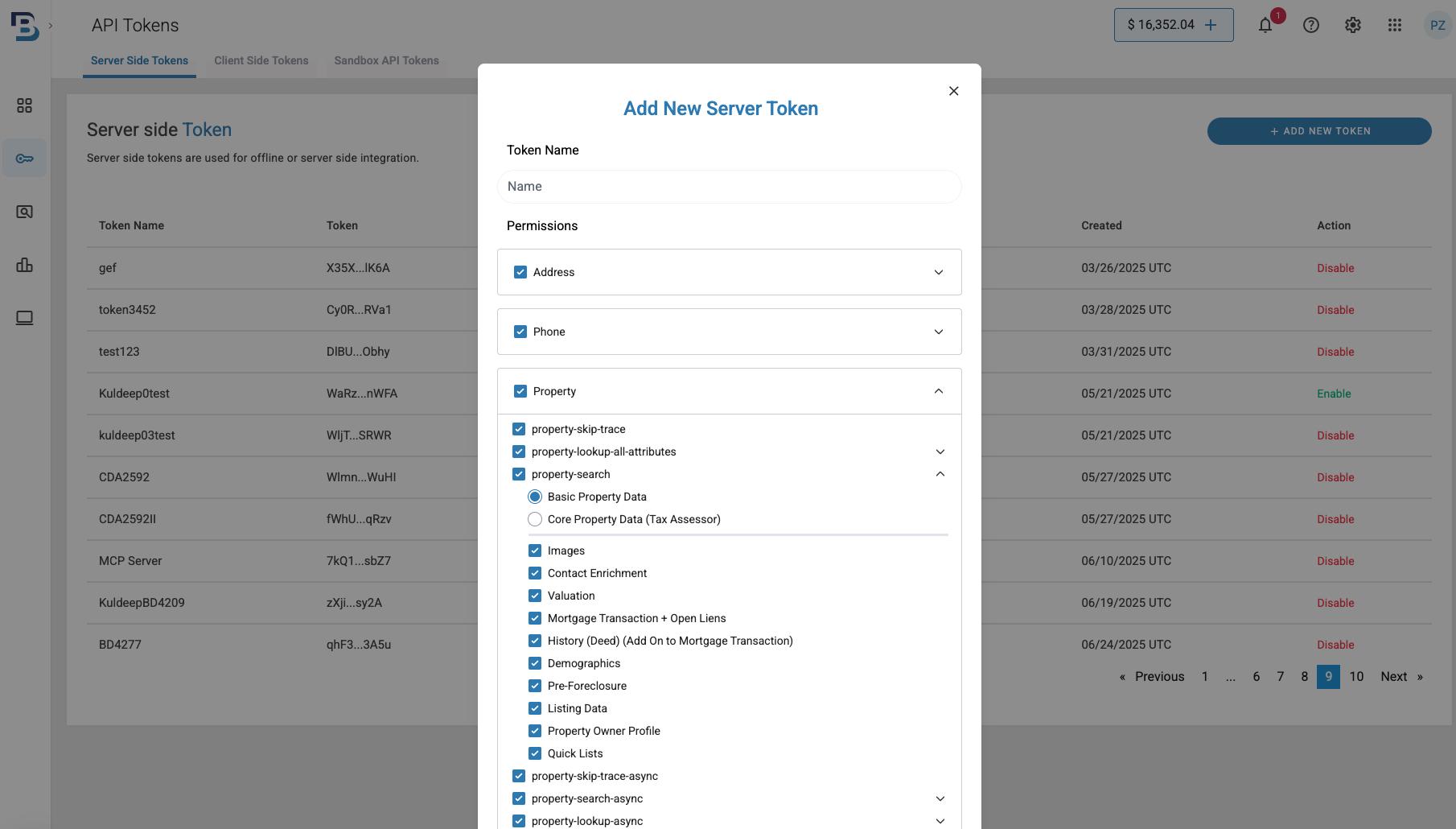Expand the Phone permissions section
The image size is (1456, 829).
[939, 332]
